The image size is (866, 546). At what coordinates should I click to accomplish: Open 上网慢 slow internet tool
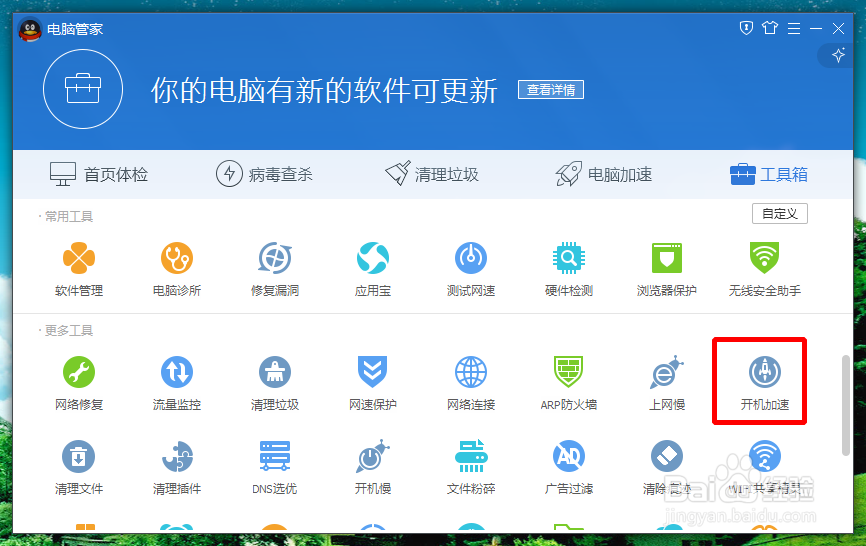[667, 383]
